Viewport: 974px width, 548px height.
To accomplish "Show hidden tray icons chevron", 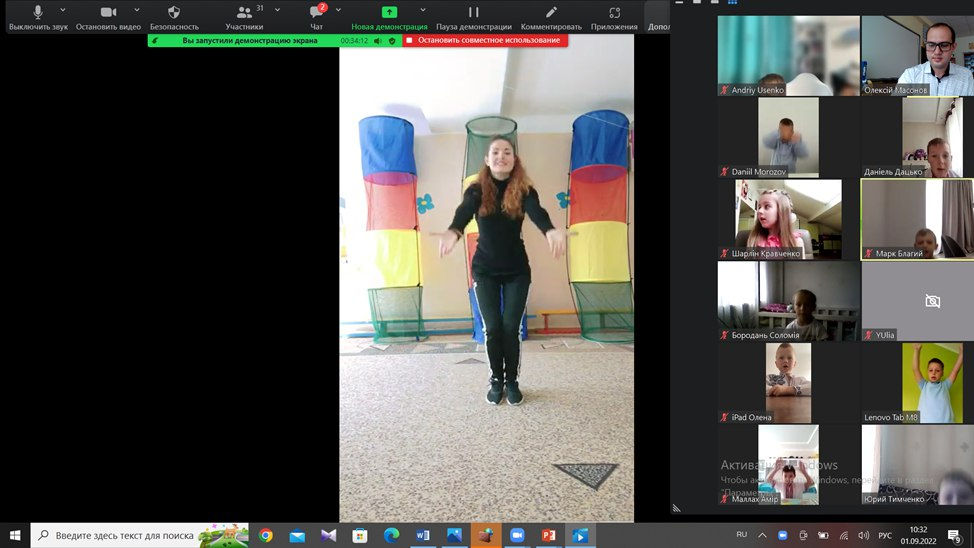I will [x=762, y=535].
